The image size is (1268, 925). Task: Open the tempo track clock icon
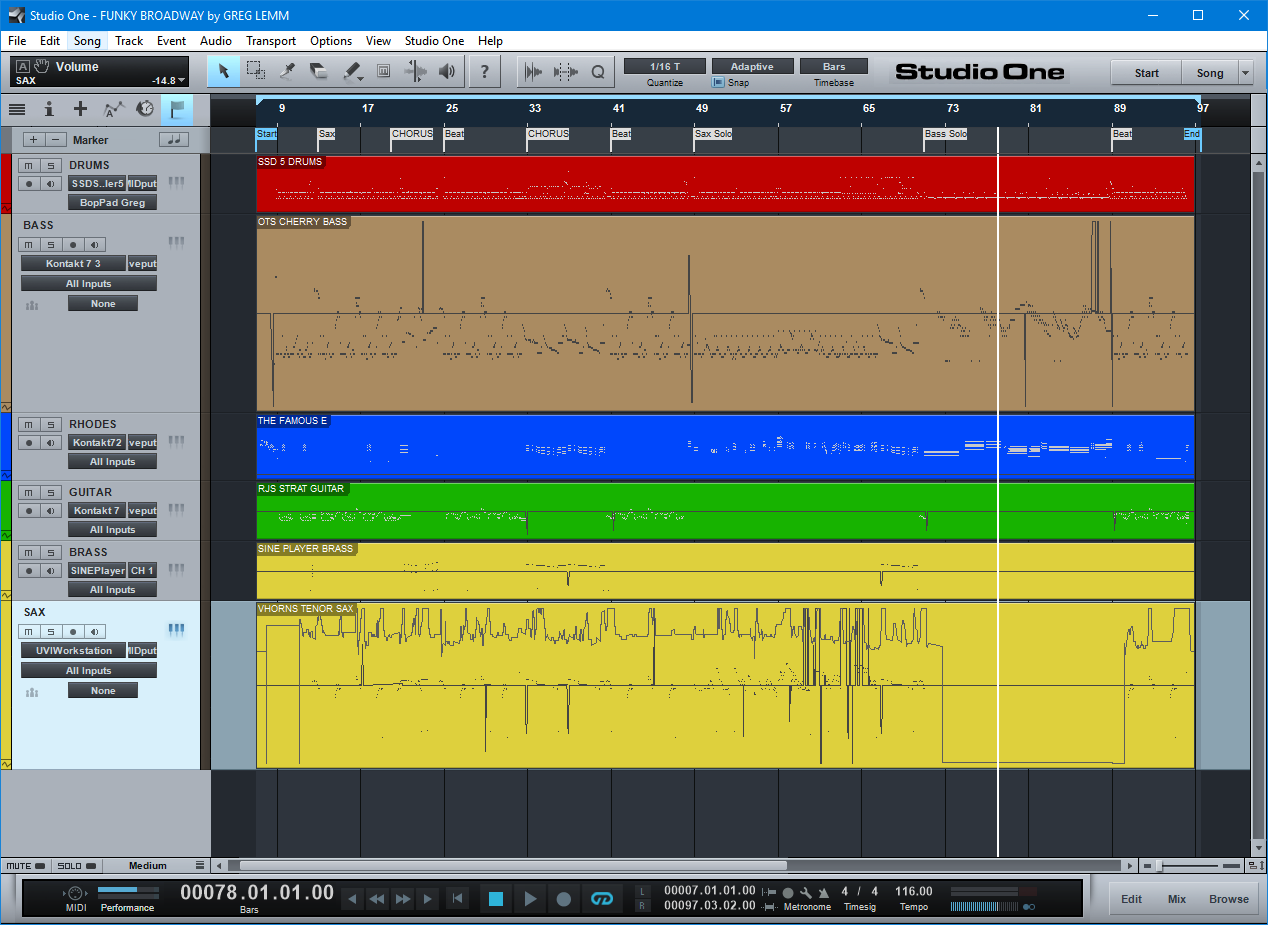[x=146, y=109]
